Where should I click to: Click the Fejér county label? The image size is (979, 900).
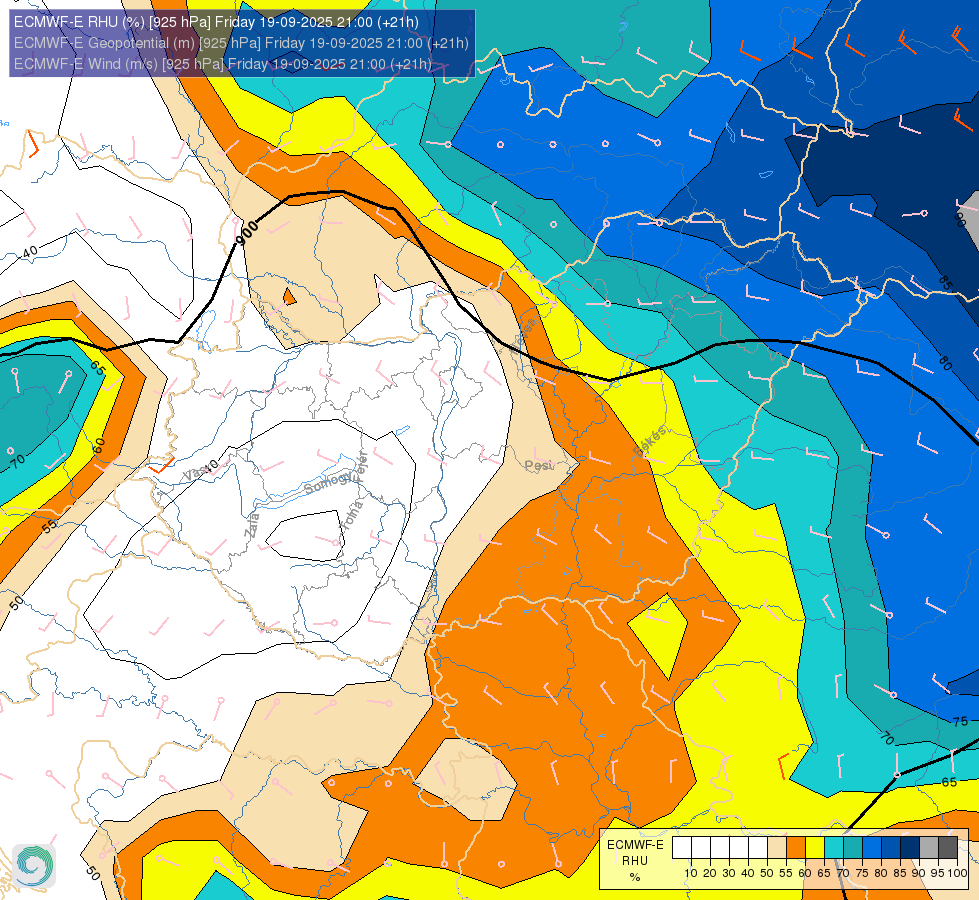pos(363,465)
